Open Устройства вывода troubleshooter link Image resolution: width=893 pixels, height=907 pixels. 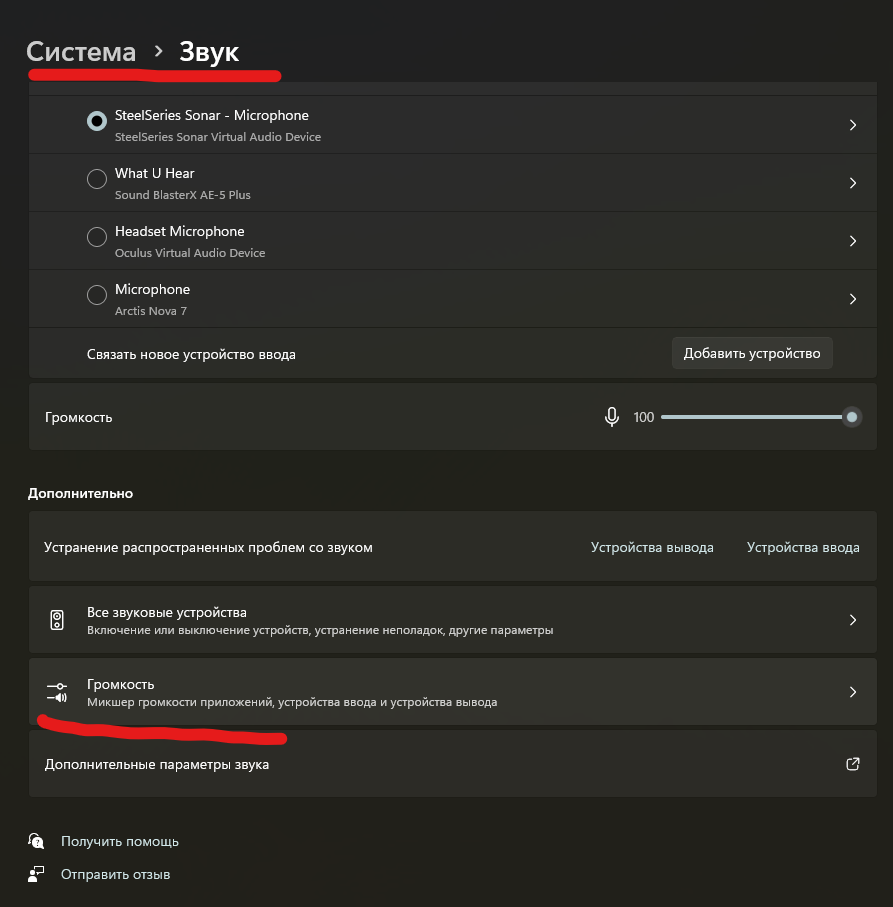[652, 547]
